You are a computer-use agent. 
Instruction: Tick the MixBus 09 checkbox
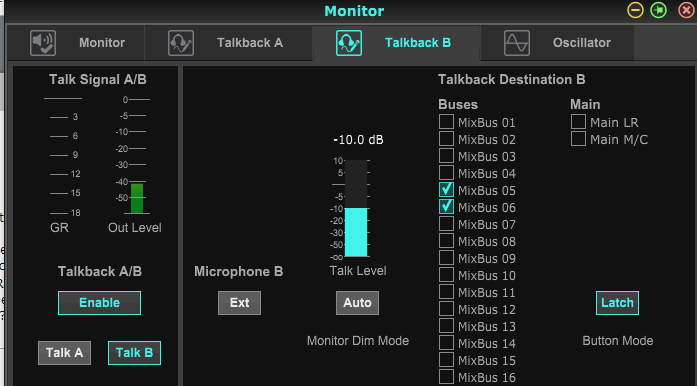tap(446, 258)
